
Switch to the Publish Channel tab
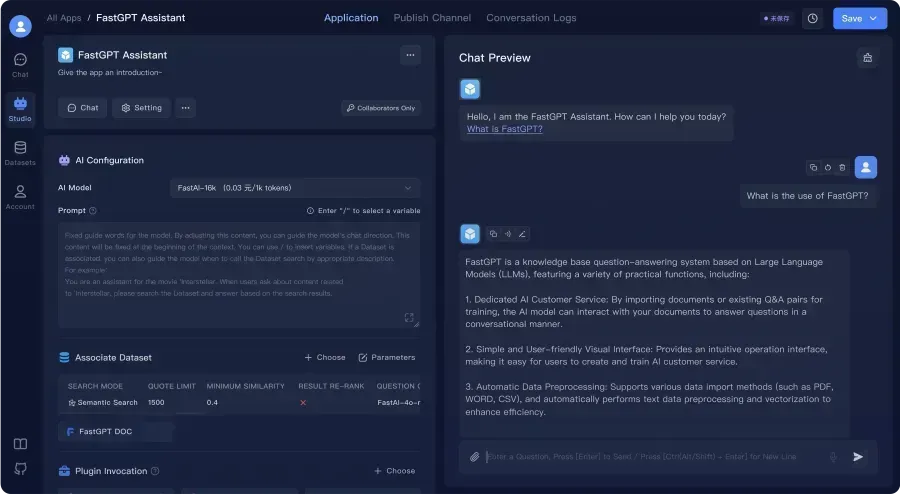coord(432,18)
